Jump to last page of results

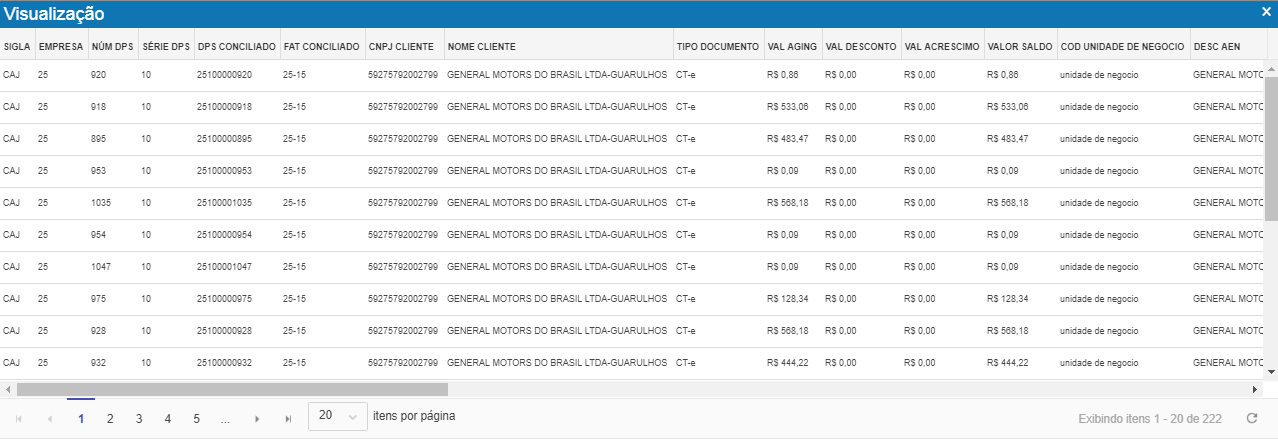pyautogui.click(x=288, y=419)
